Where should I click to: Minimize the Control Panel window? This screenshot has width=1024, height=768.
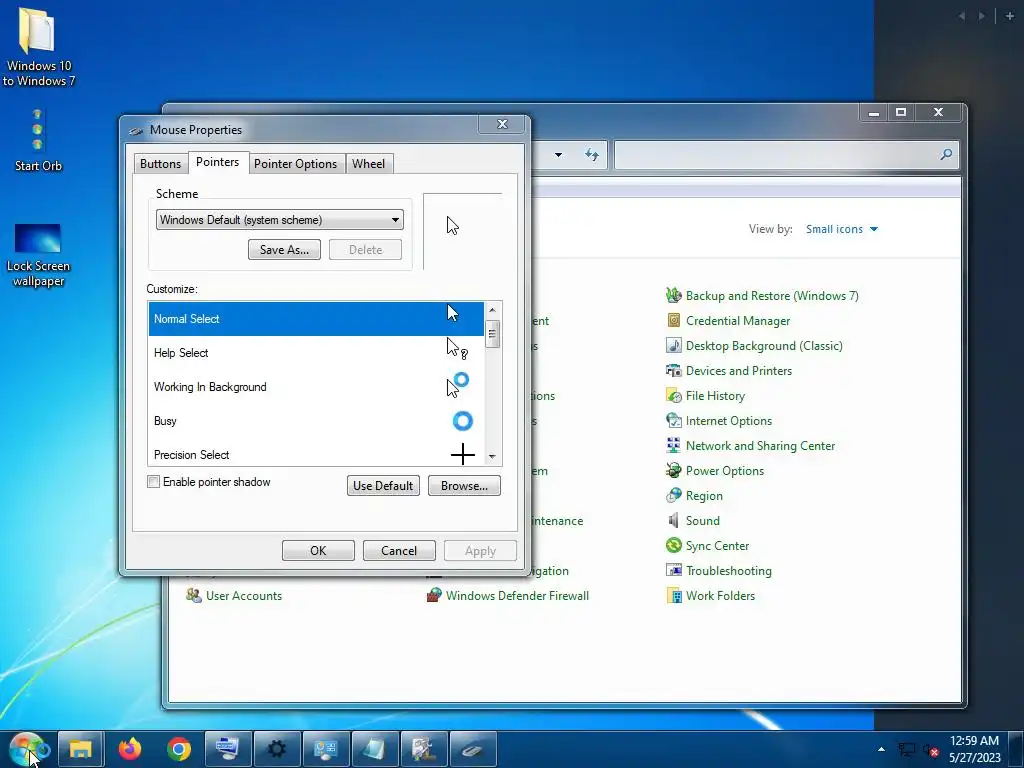(874, 112)
